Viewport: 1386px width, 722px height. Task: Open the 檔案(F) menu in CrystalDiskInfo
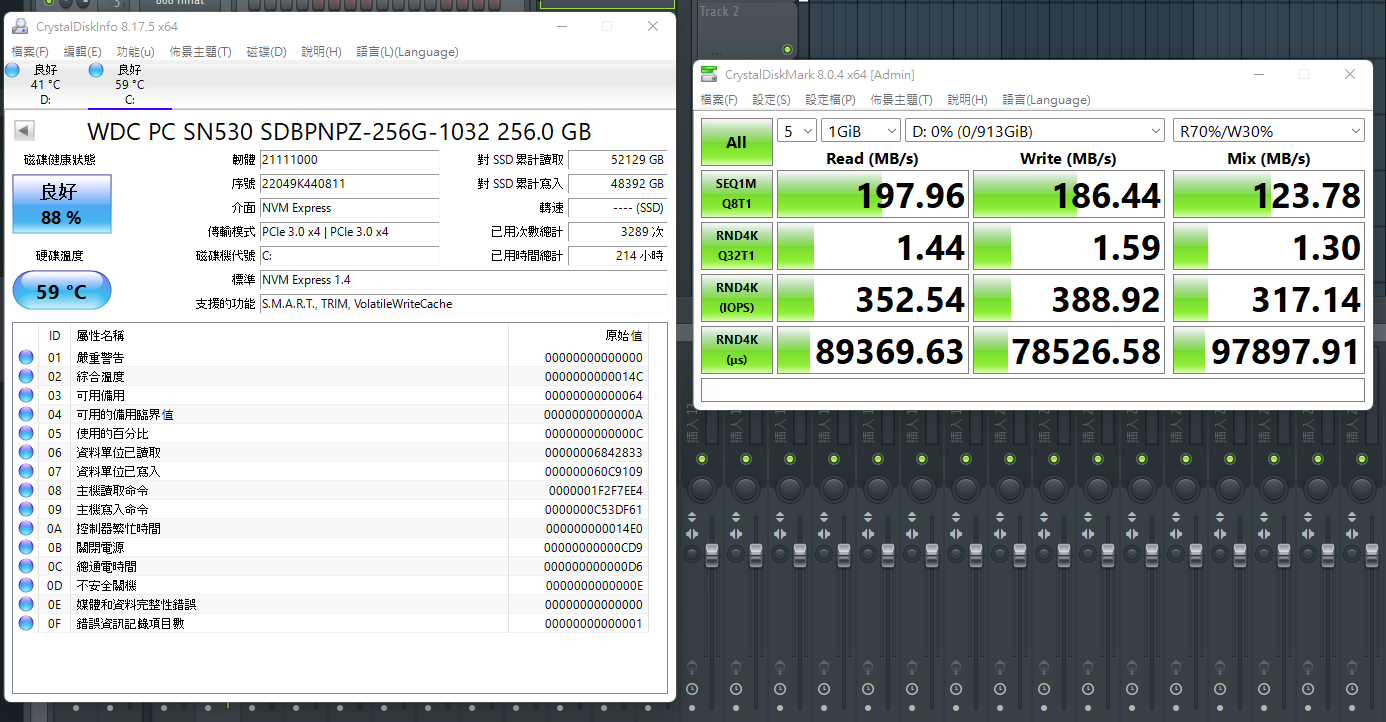click(x=30, y=52)
